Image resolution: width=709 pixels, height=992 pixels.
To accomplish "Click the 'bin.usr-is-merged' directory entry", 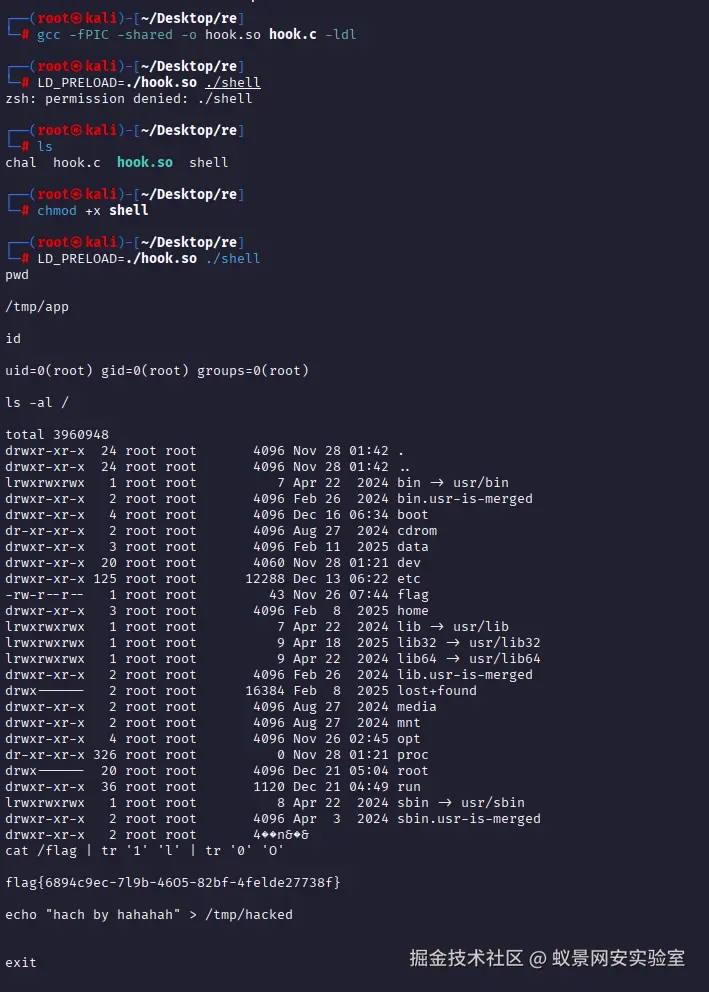I will coord(464,498).
